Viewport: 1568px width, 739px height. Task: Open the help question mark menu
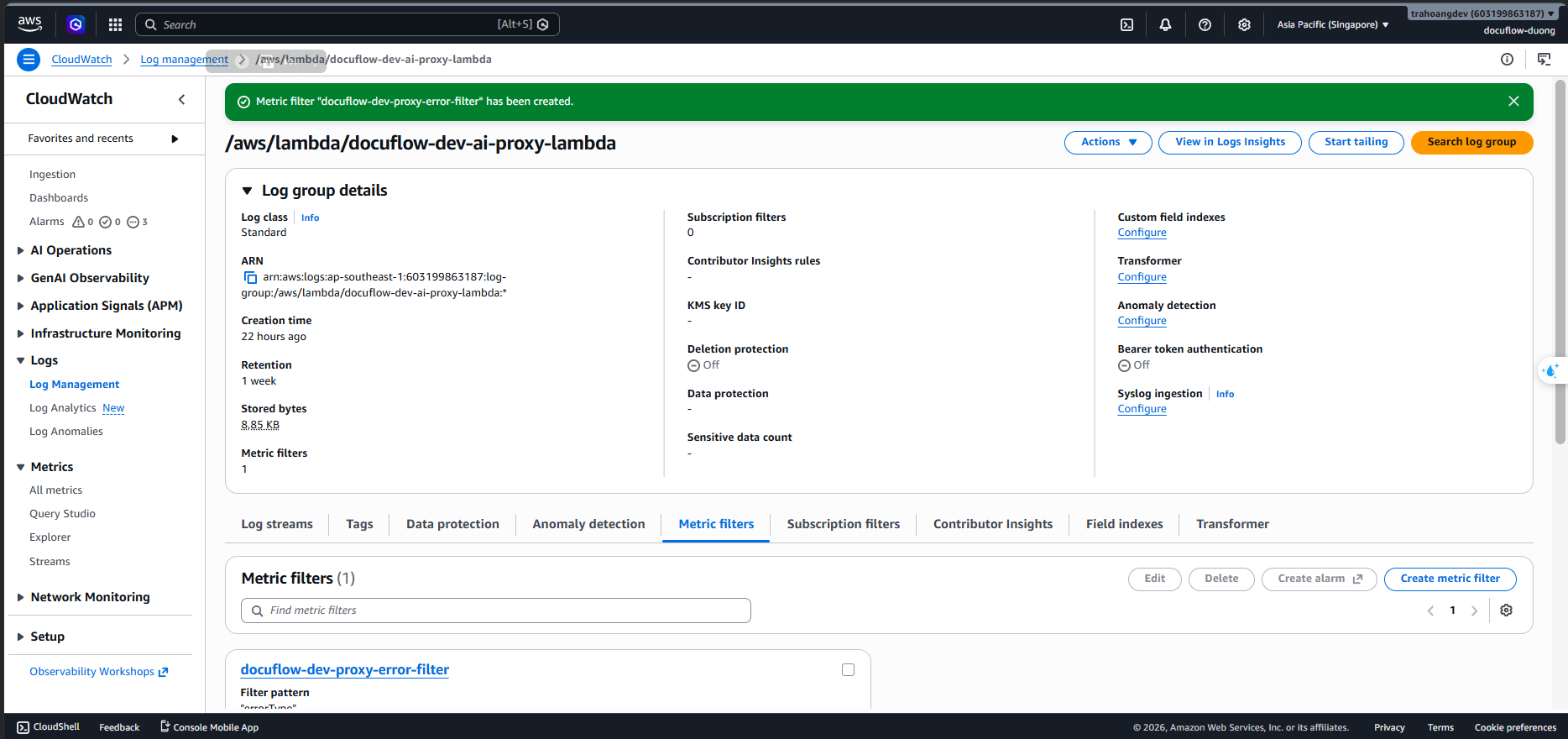(1205, 24)
